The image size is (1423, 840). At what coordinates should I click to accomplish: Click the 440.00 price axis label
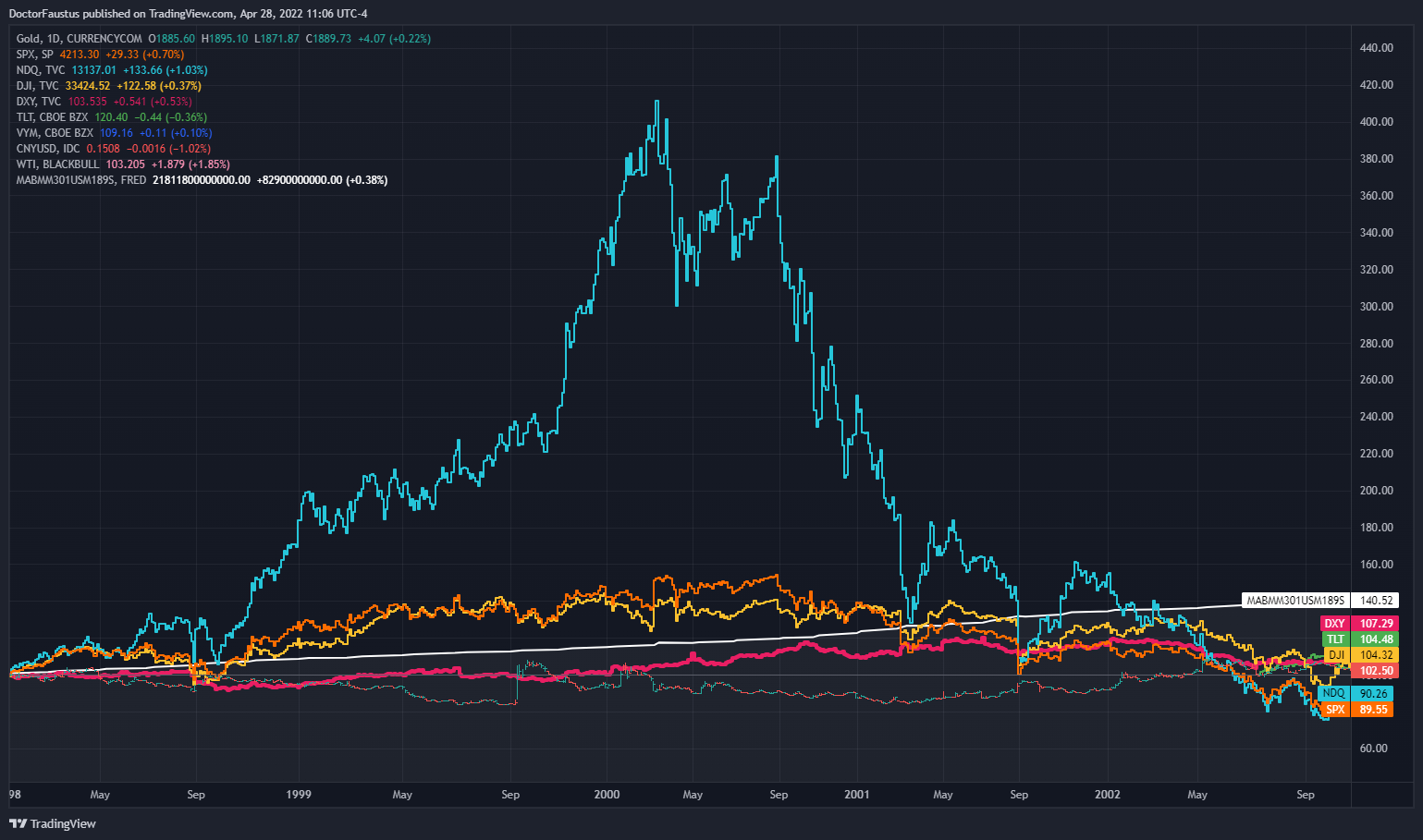click(x=1376, y=48)
